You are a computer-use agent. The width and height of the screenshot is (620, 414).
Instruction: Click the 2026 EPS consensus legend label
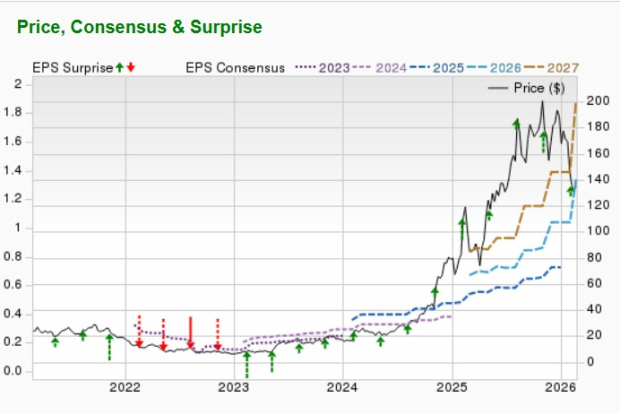(x=505, y=68)
